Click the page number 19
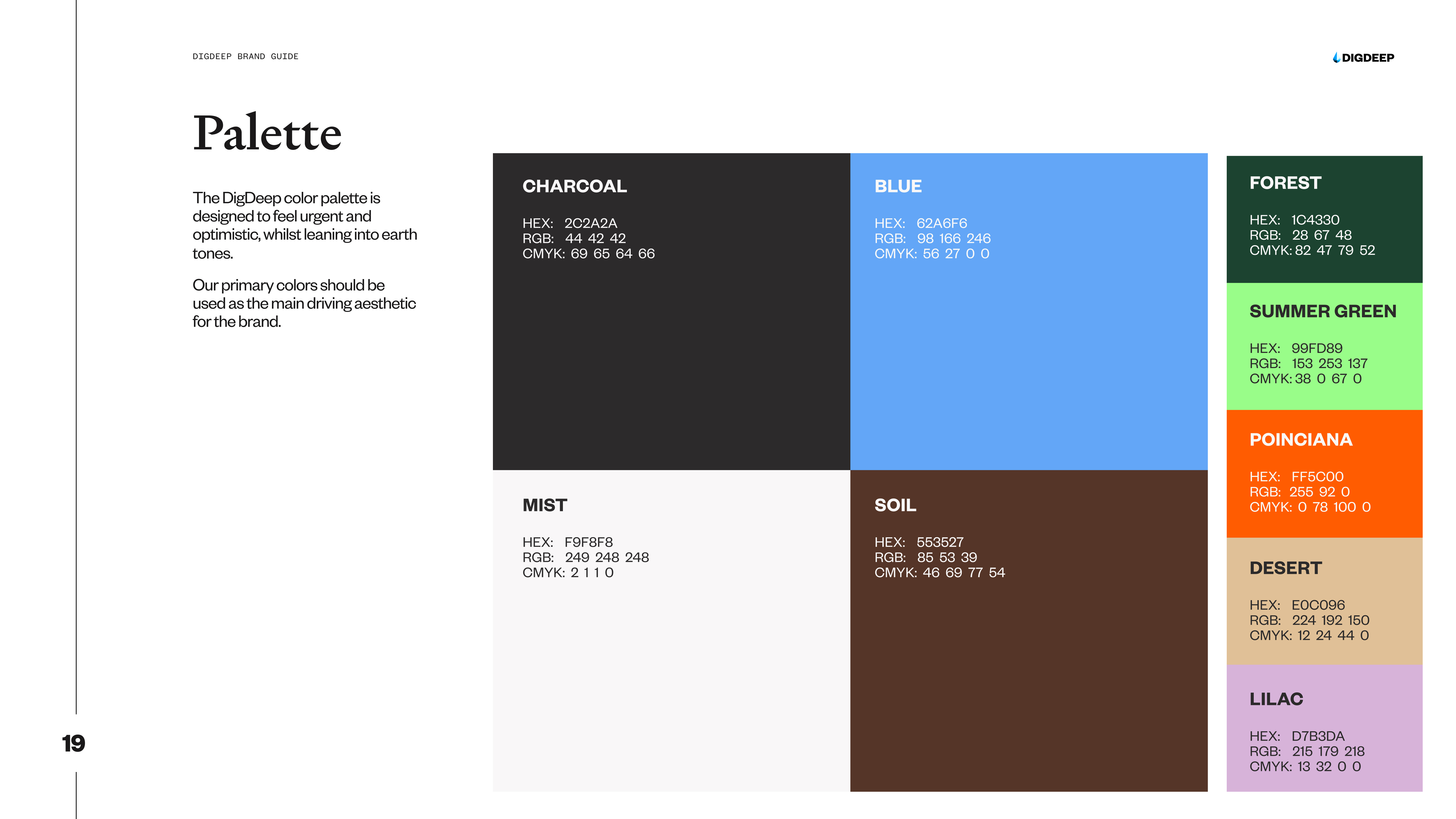Viewport: 1456px width, 819px height. [x=74, y=743]
